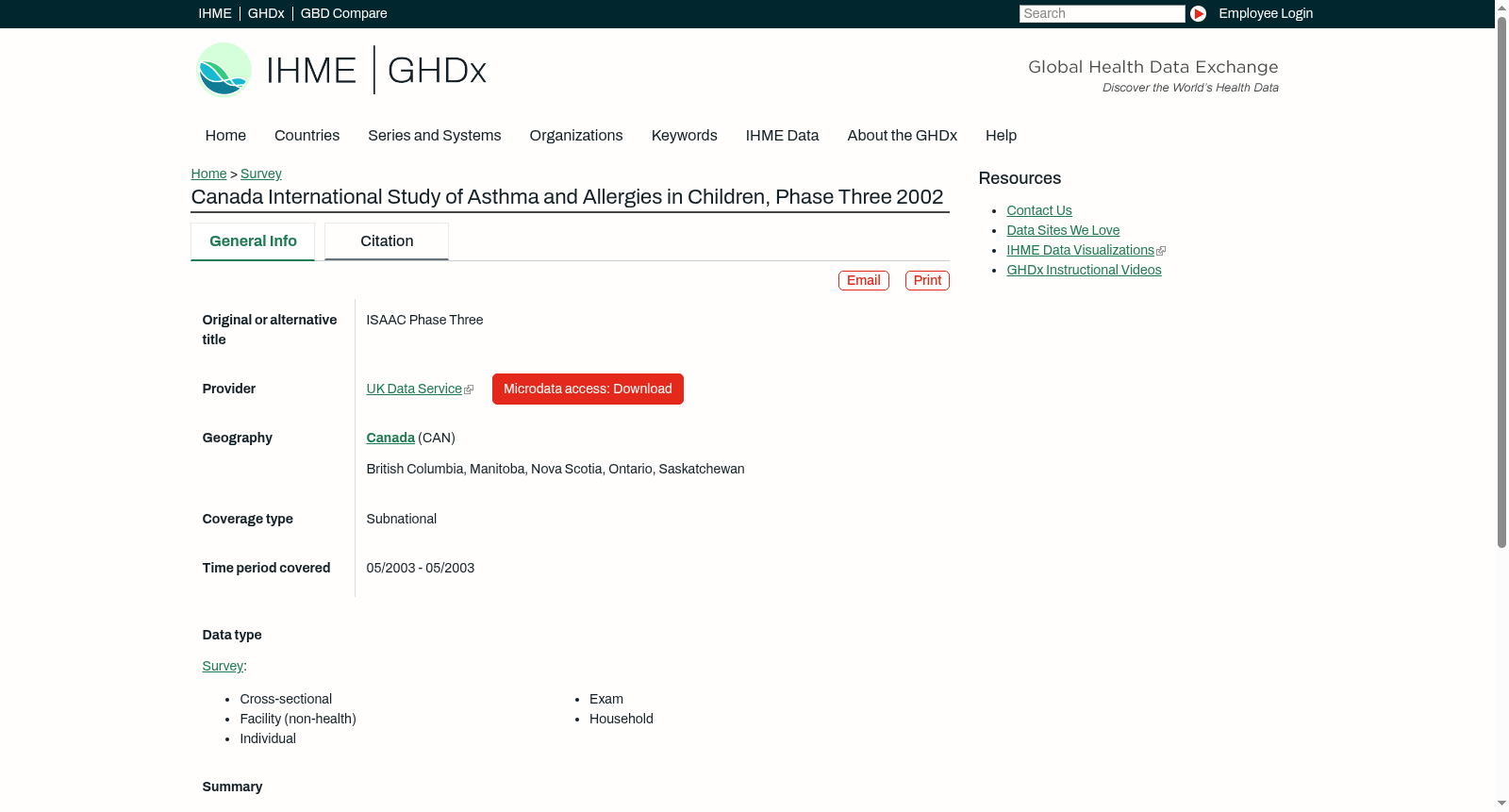Click the Email button
The image size is (1509, 812).
click(864, 280)
